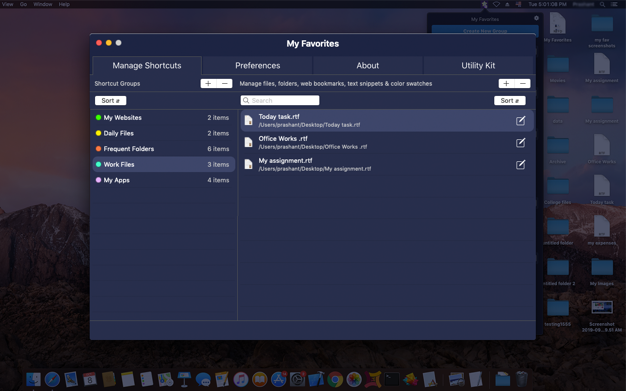Click pink color dot of My Apps
This screenshot has width=626, height=391.
coord(98,180)
